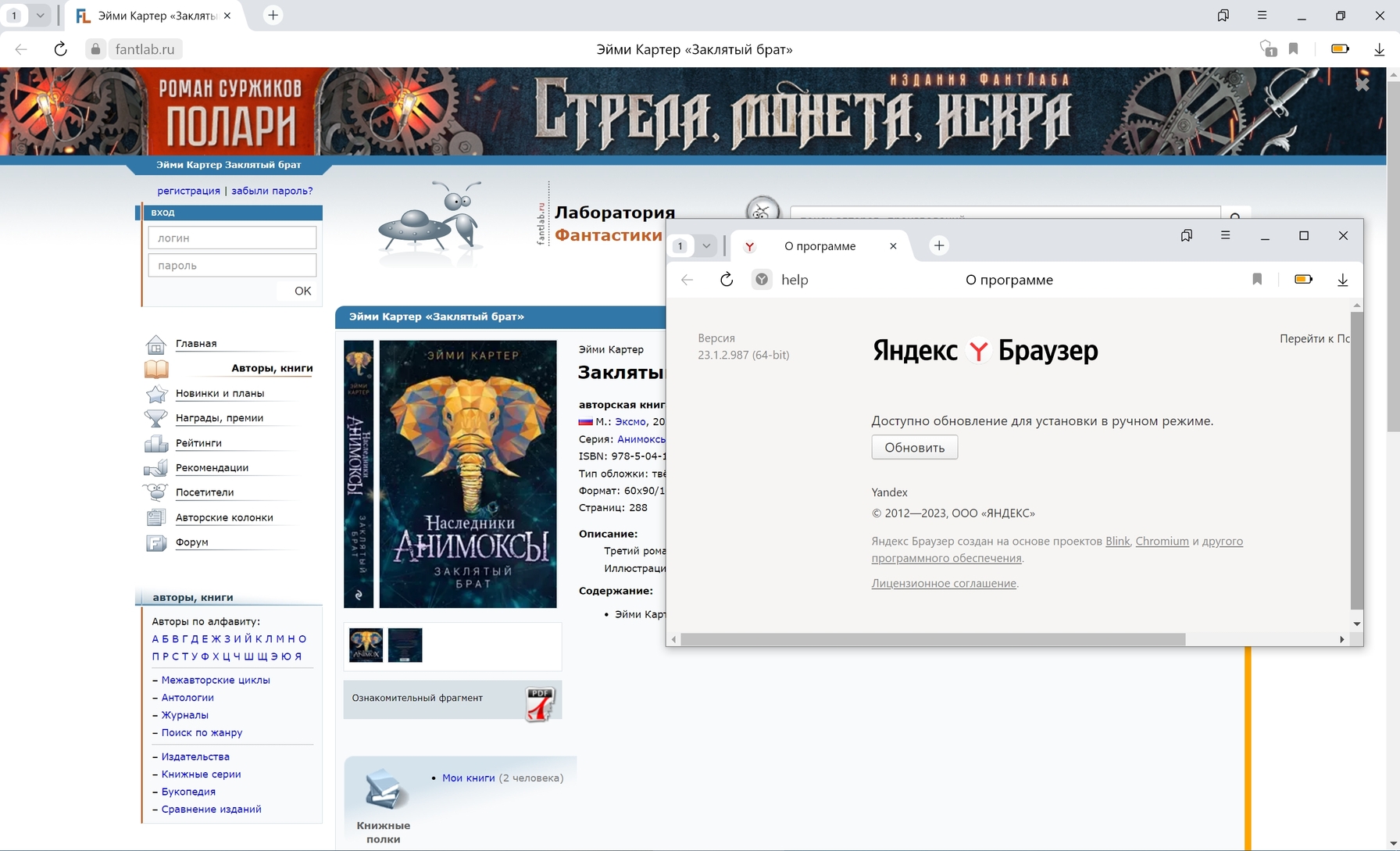Open the регистрация link
1400x851 pixels.
click(x=188, y=191)
